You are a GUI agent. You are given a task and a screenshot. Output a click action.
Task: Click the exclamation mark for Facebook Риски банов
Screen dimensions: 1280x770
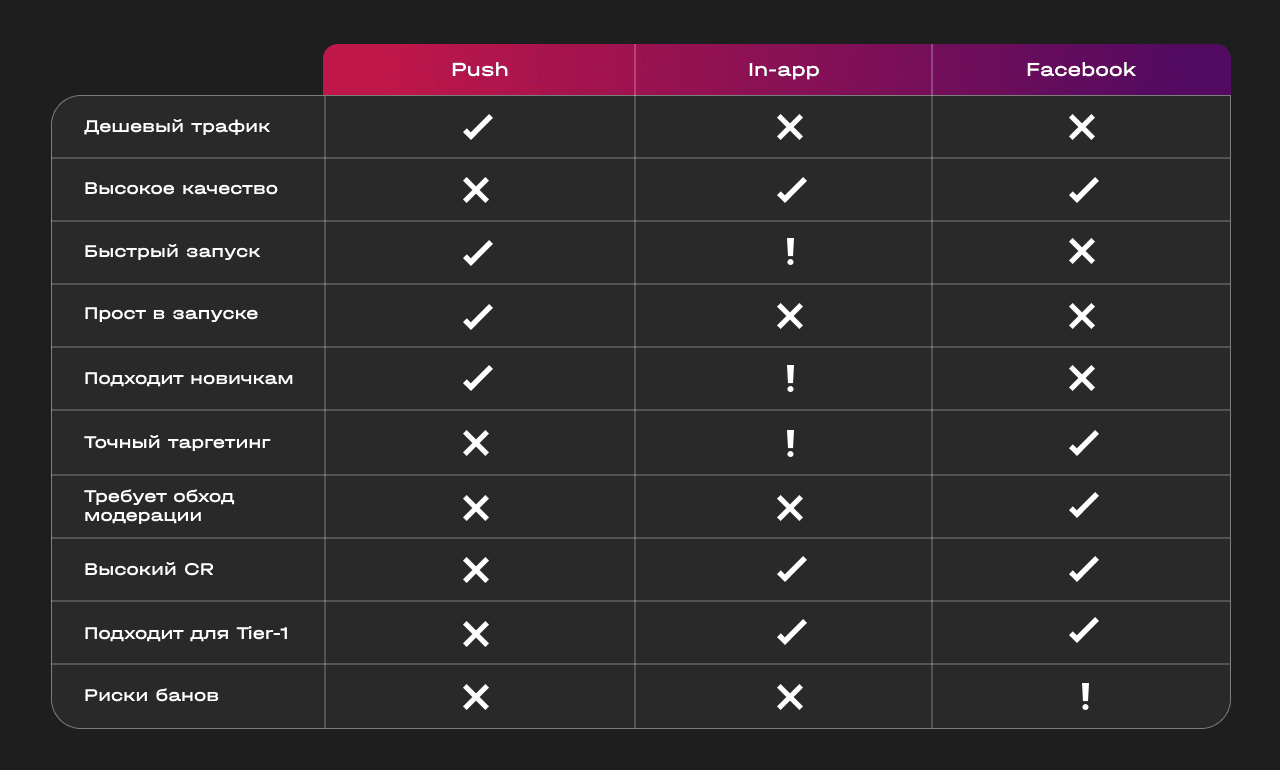(1085, 696)
